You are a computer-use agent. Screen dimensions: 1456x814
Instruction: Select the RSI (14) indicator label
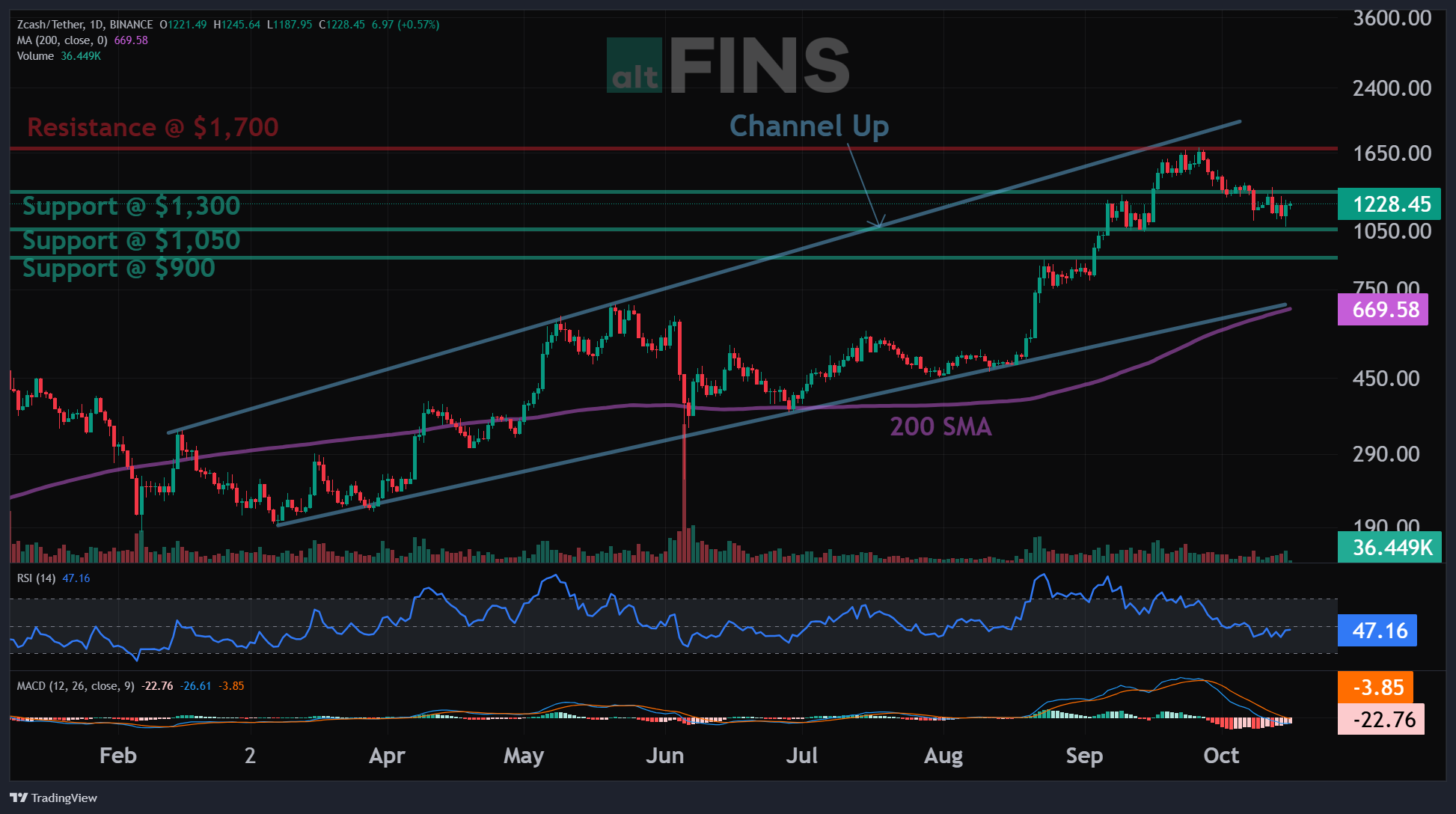click(36, 578)
